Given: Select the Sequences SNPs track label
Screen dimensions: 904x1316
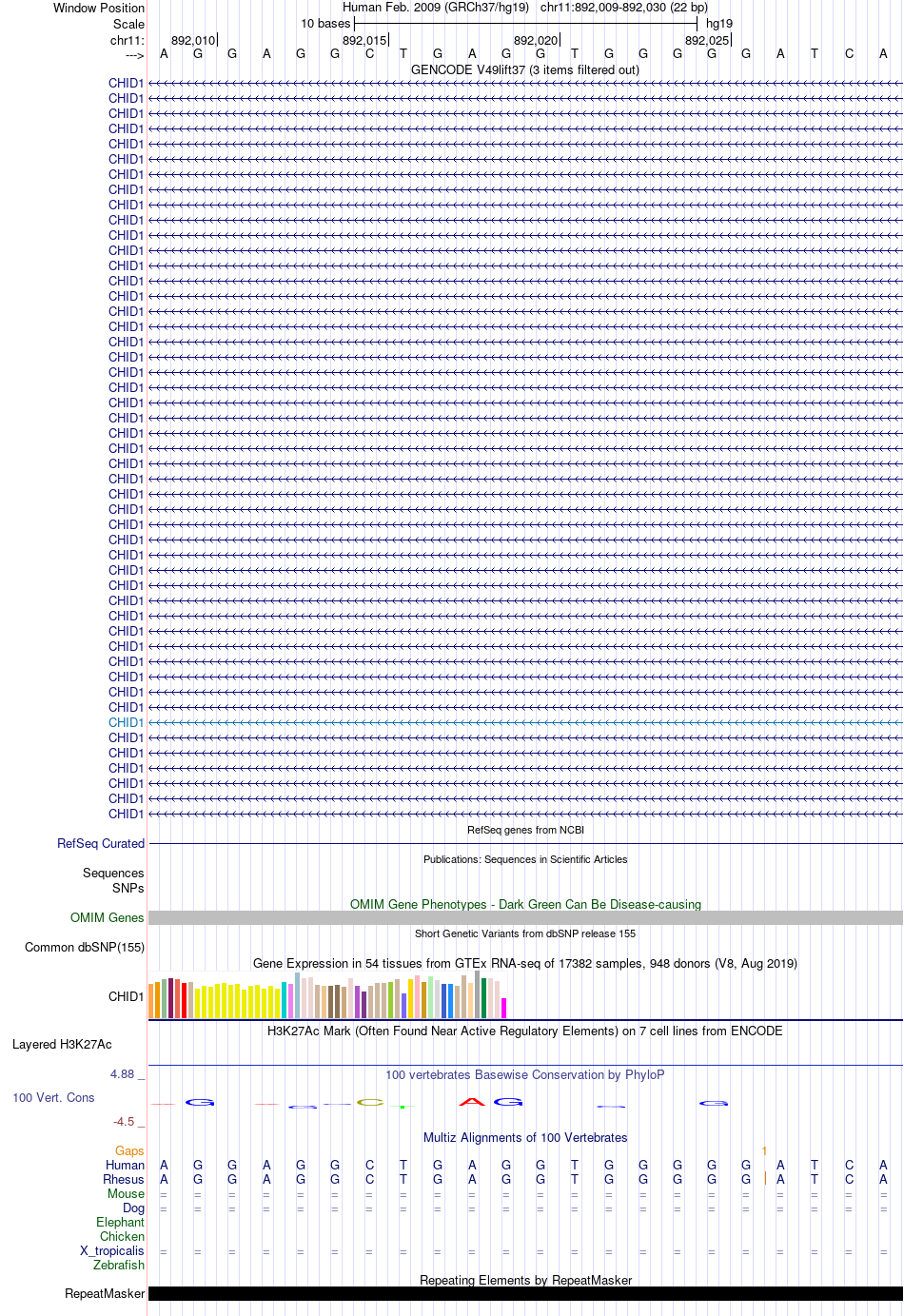Looking at the screenshot, I should coord(113,880).
